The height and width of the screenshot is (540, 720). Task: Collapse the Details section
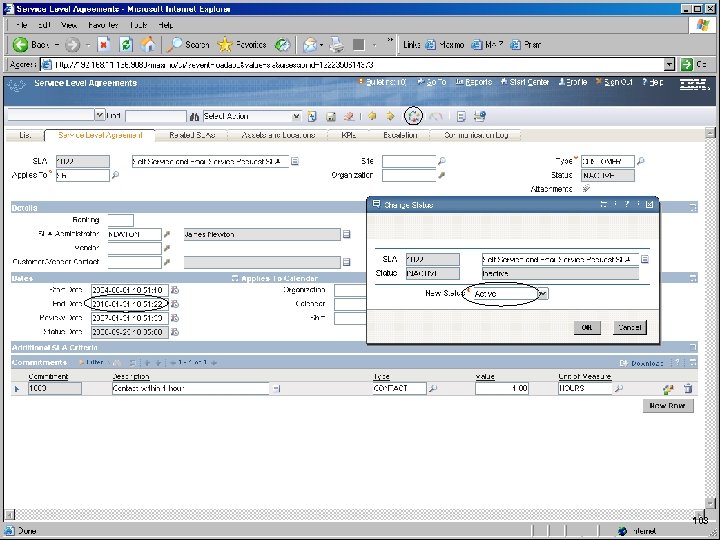[x=693, y=208]
